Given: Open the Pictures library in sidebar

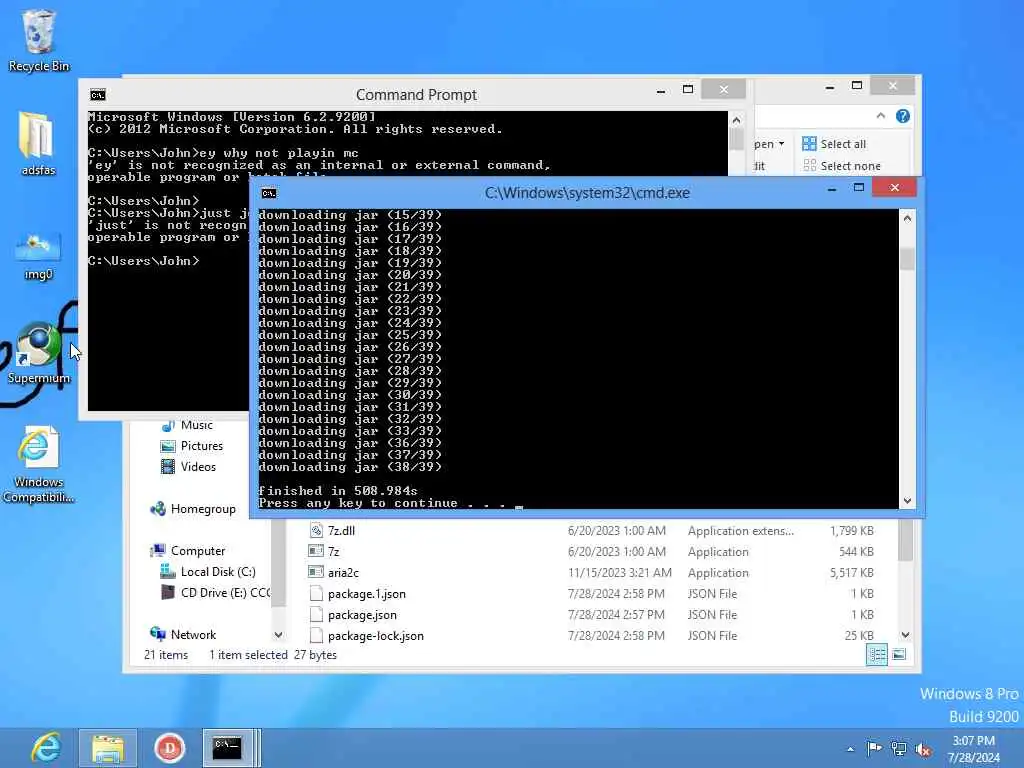Looking at the screenshot, I should 192,446.
